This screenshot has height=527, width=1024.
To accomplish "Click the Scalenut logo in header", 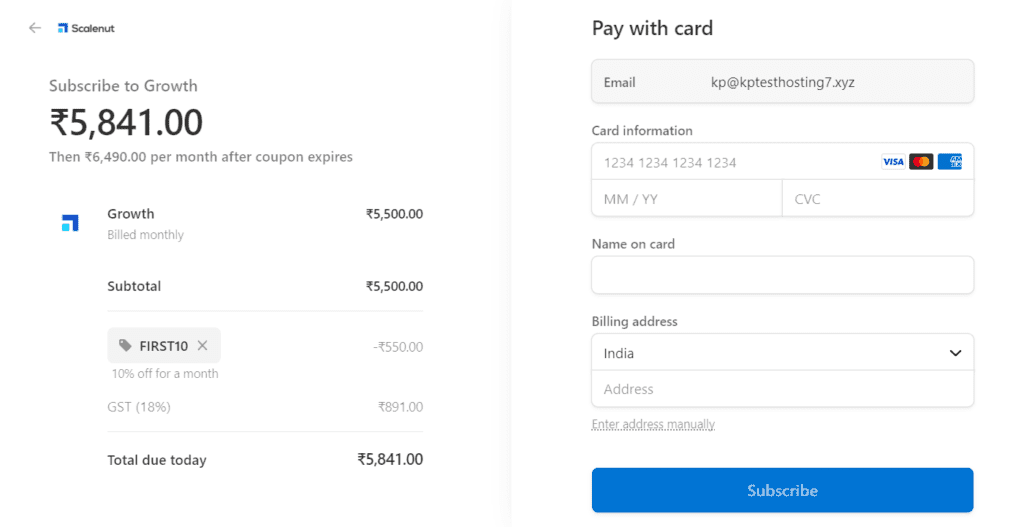I will click(86, 28).
